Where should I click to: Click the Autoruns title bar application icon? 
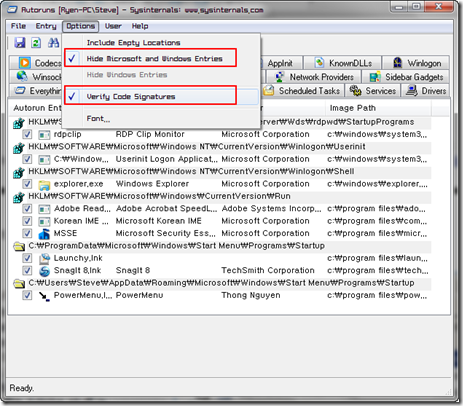coord(13,9)
